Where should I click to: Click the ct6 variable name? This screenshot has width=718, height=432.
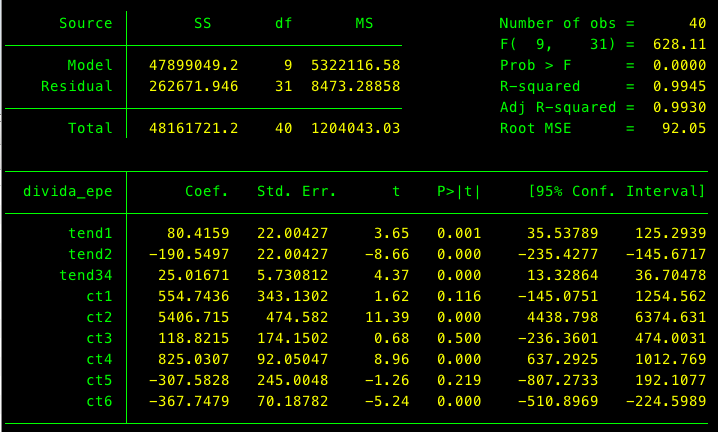tap(99, 401)
